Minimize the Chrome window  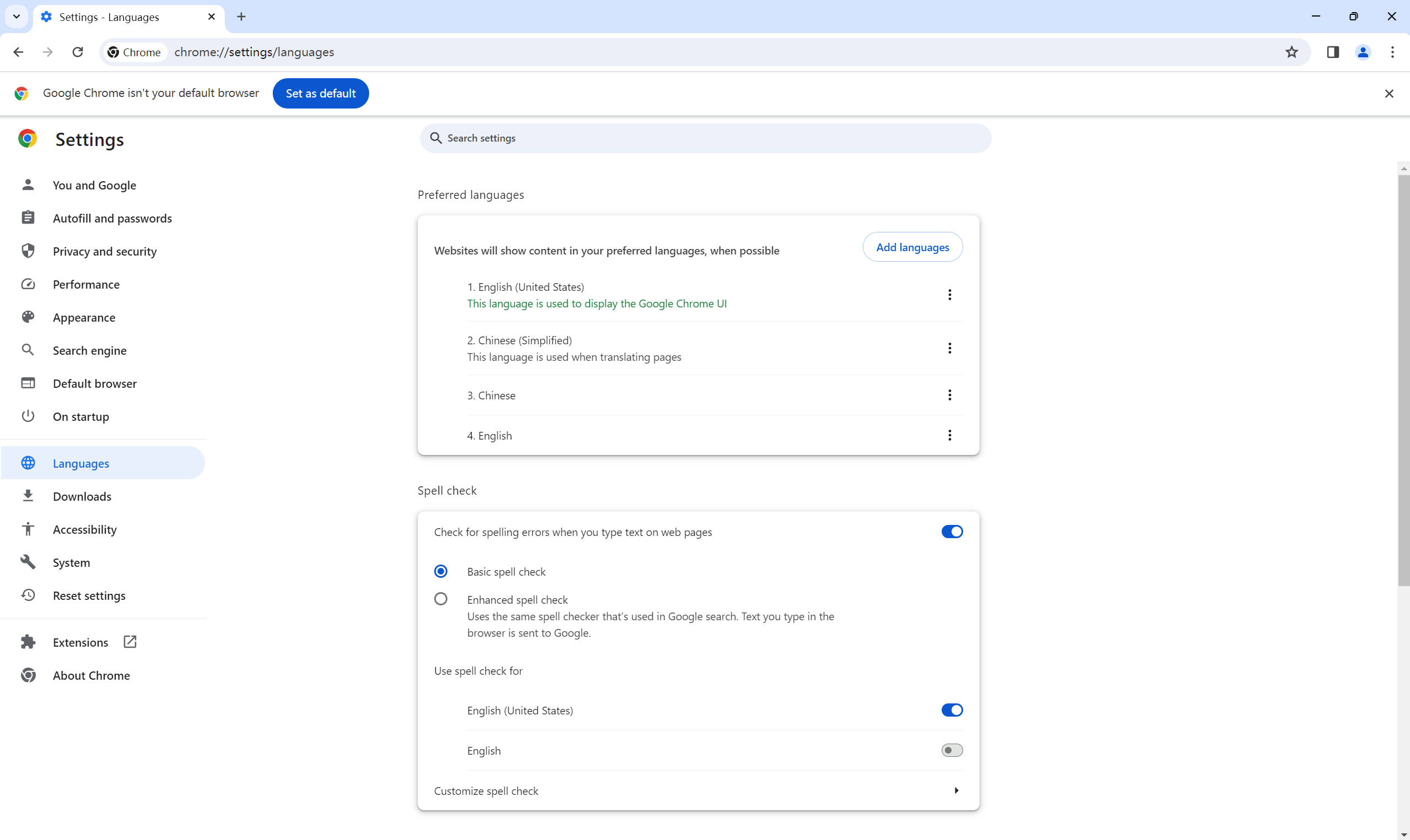pyautogui.click(x=1315, y=17)
